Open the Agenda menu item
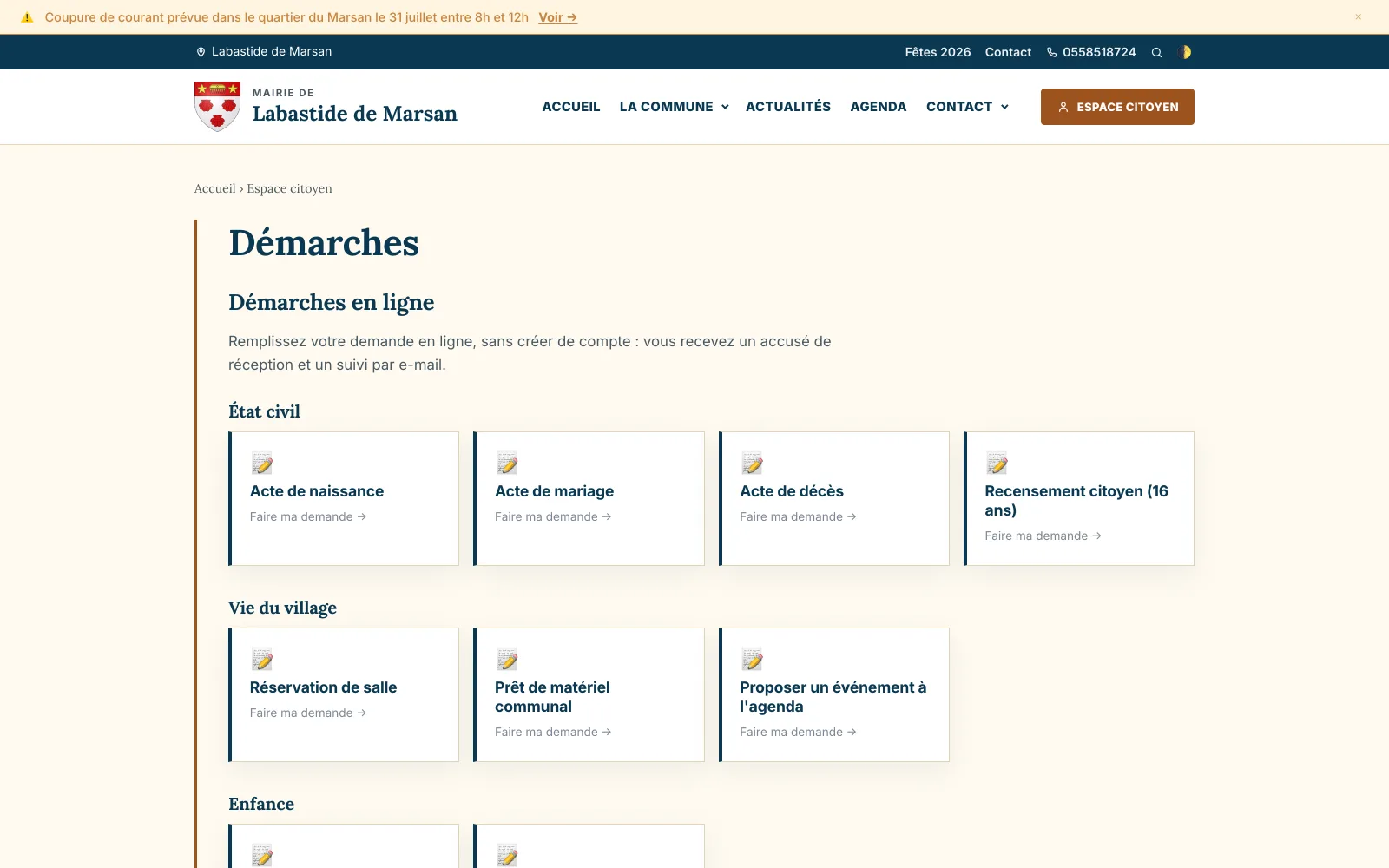The image size is (1389, 868). click(x=878, y=107)
